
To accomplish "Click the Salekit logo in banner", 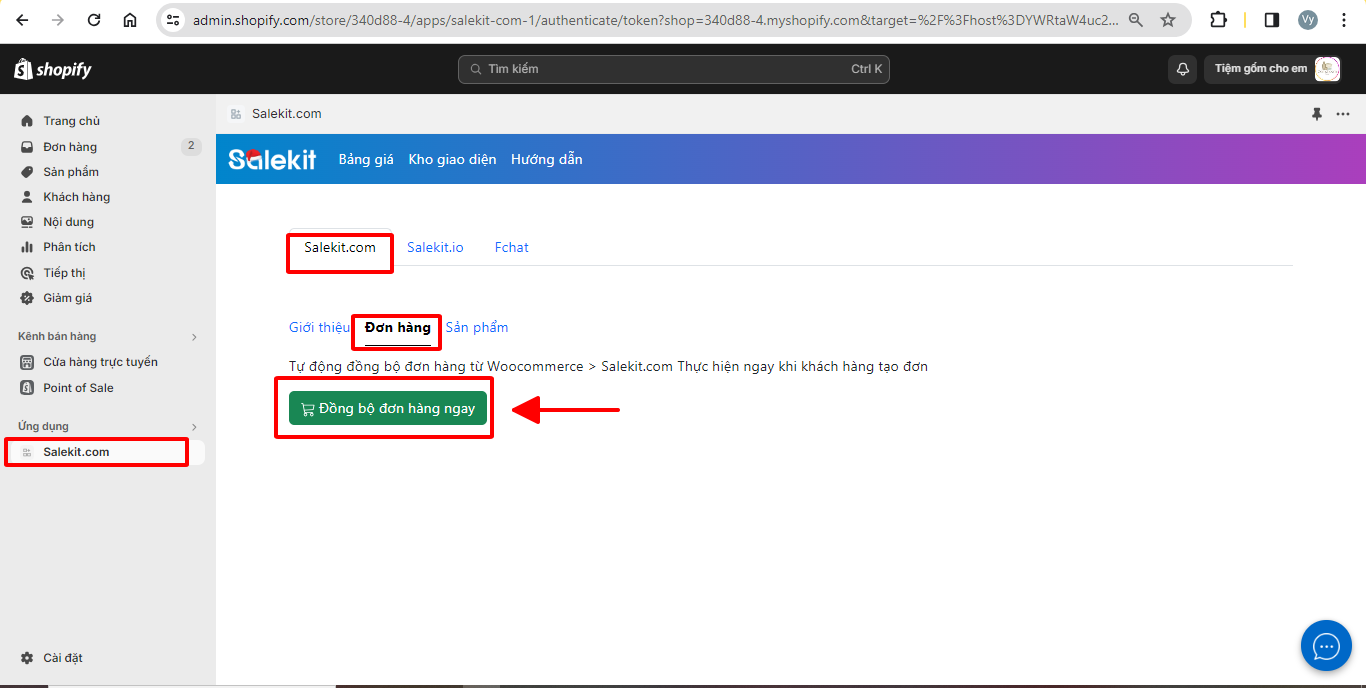I will point(272,160).
